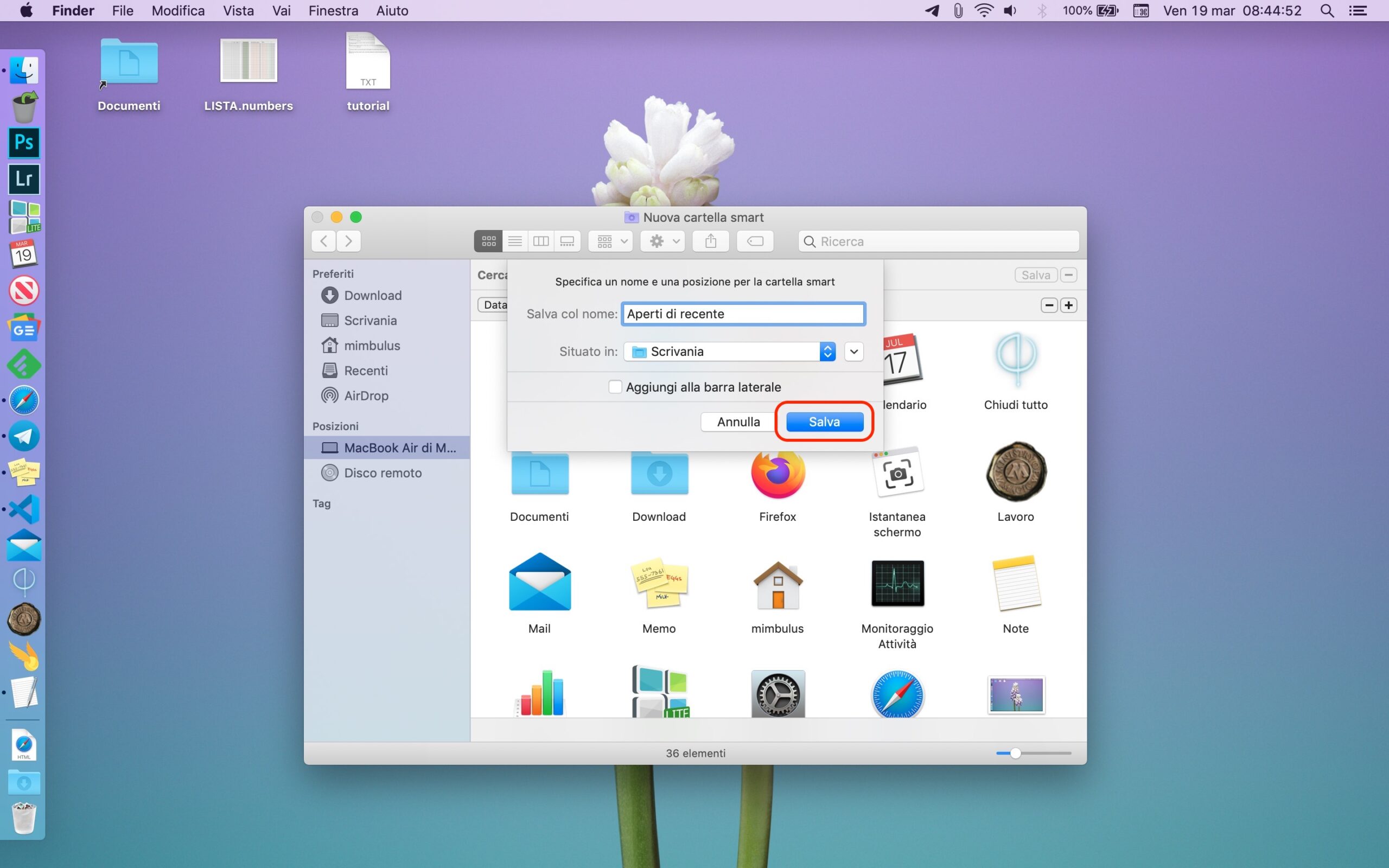The width and height of the screenshot is (1389, 868).
Task: Click the Annulla button
Action: coord(738,422)
